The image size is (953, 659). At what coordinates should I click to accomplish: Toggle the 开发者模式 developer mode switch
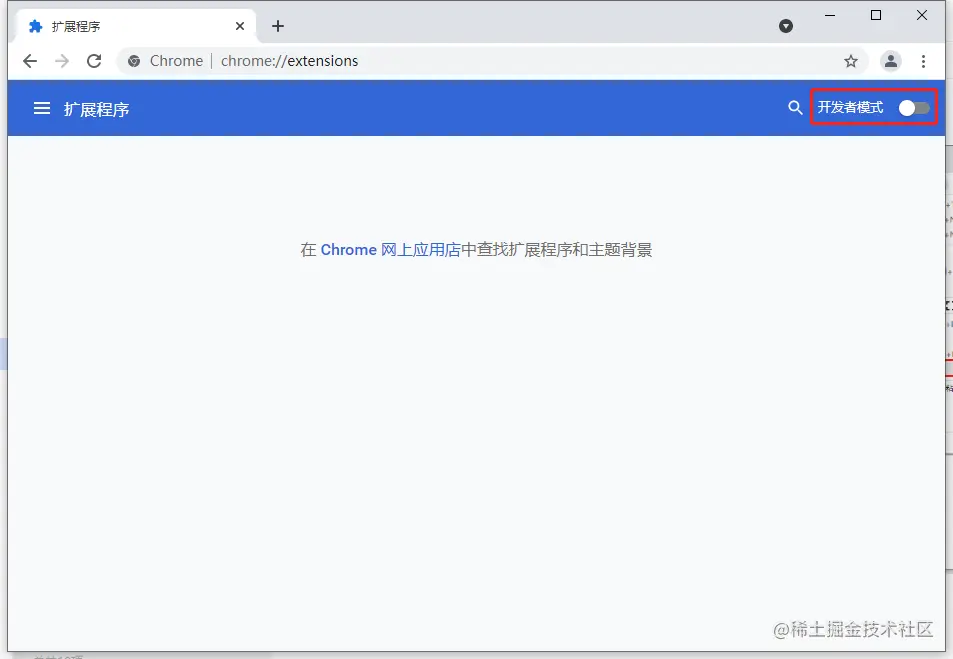(914, 108)
